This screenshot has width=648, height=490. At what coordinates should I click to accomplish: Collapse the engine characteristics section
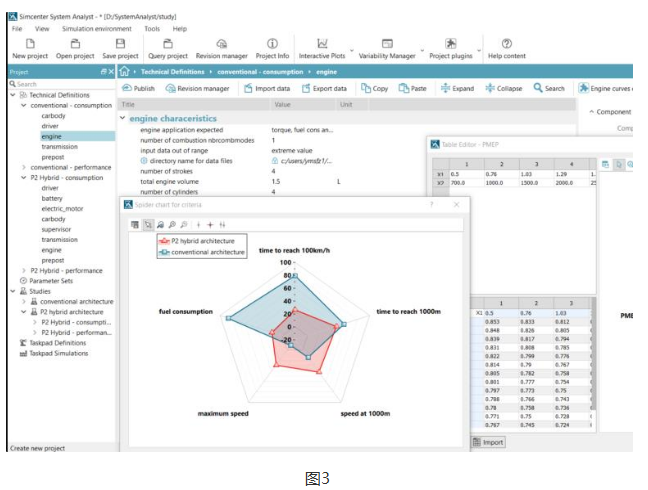[122, 118]
